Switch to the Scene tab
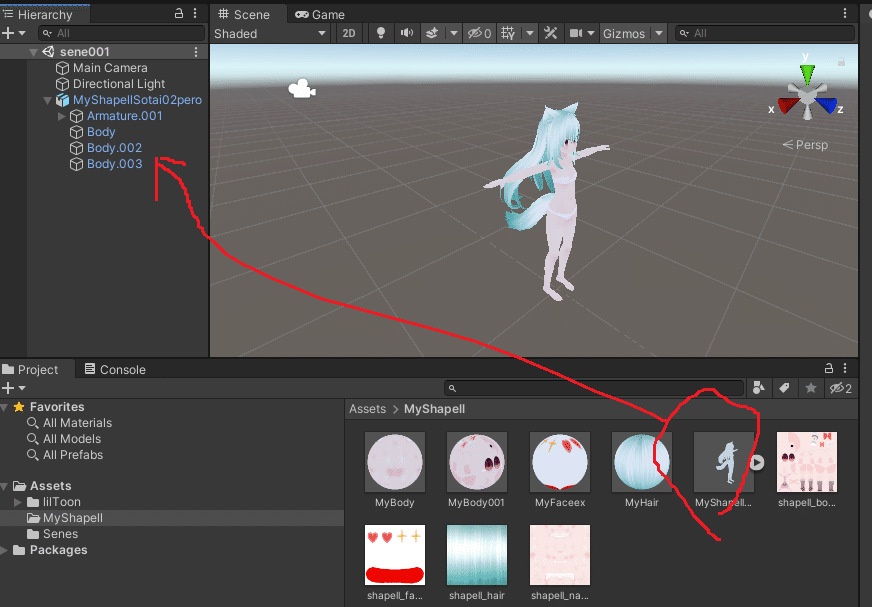872x607 pixels. 244,14
